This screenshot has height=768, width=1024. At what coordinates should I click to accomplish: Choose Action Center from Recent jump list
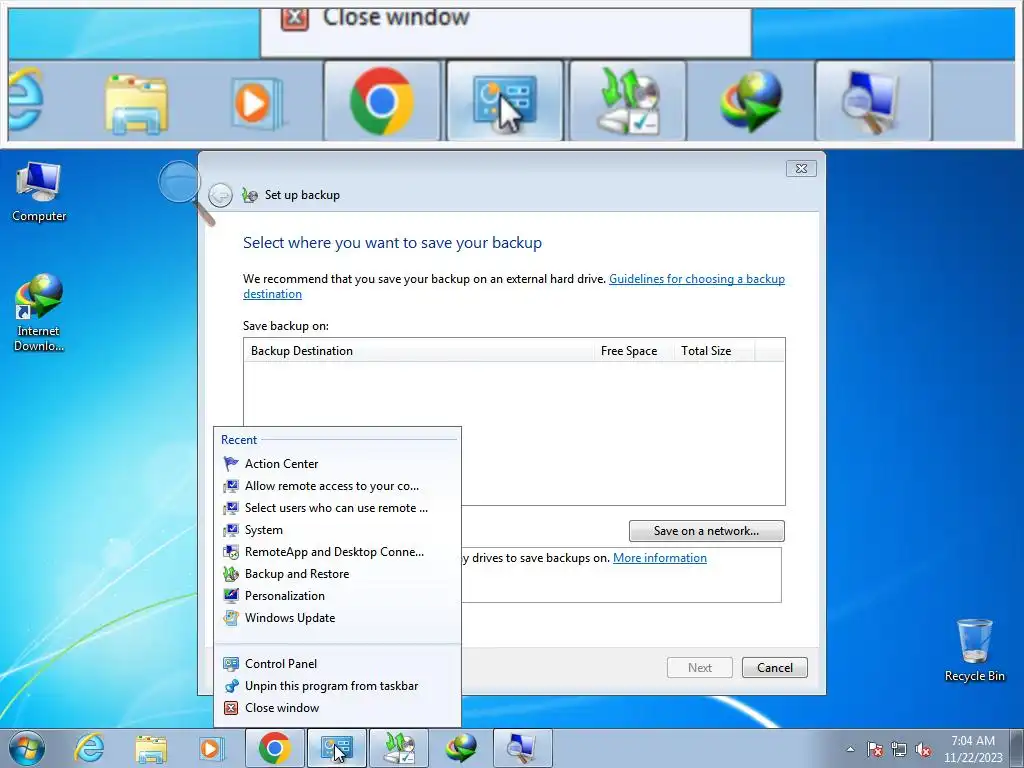(338, 464)
